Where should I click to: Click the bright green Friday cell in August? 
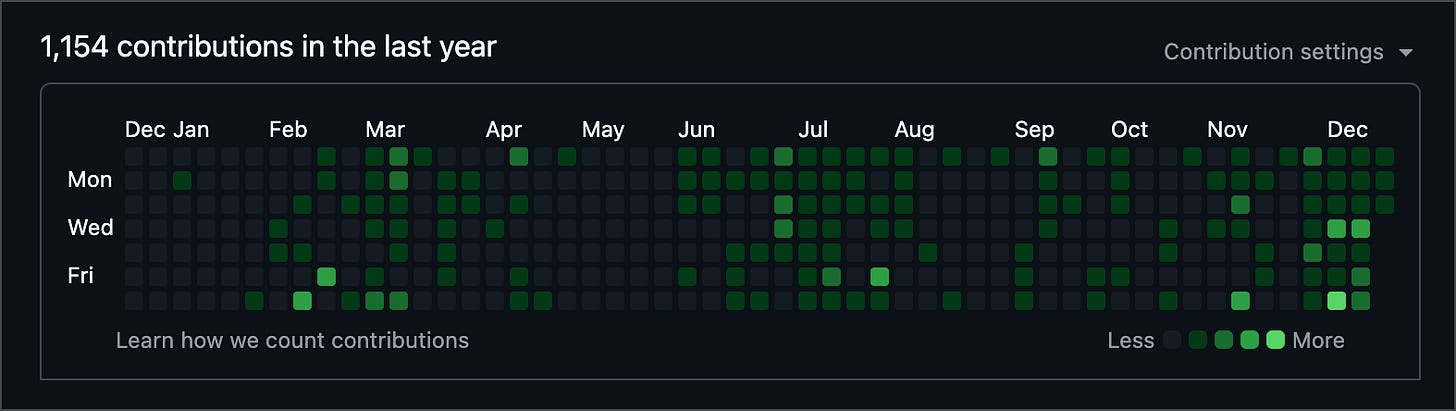(880, 276)
